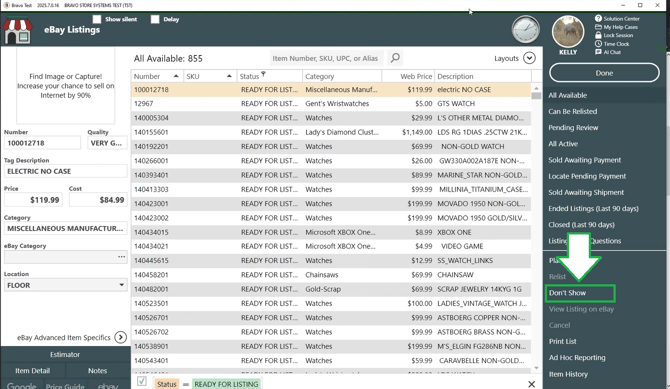The width and height of the screenshot is (670, 389).
Task: Select Pending Review view
Action: point(573,128)
